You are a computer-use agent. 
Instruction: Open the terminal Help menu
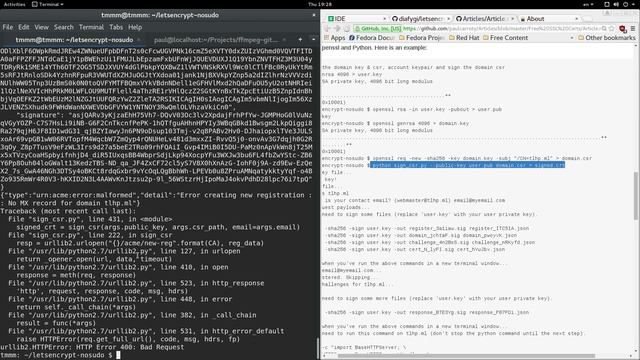[135, 27]
